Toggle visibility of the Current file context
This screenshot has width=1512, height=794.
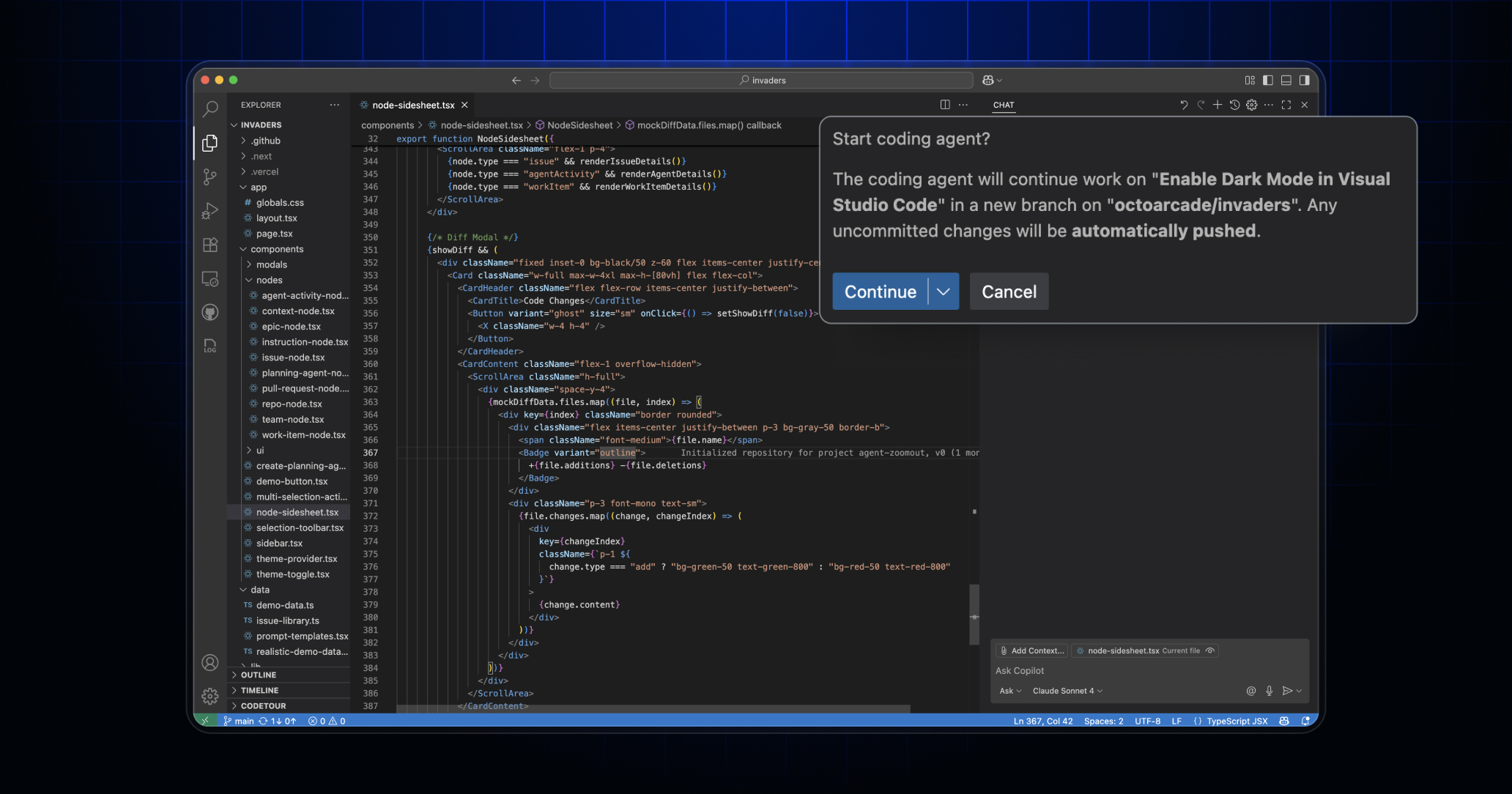[1211, 650]
